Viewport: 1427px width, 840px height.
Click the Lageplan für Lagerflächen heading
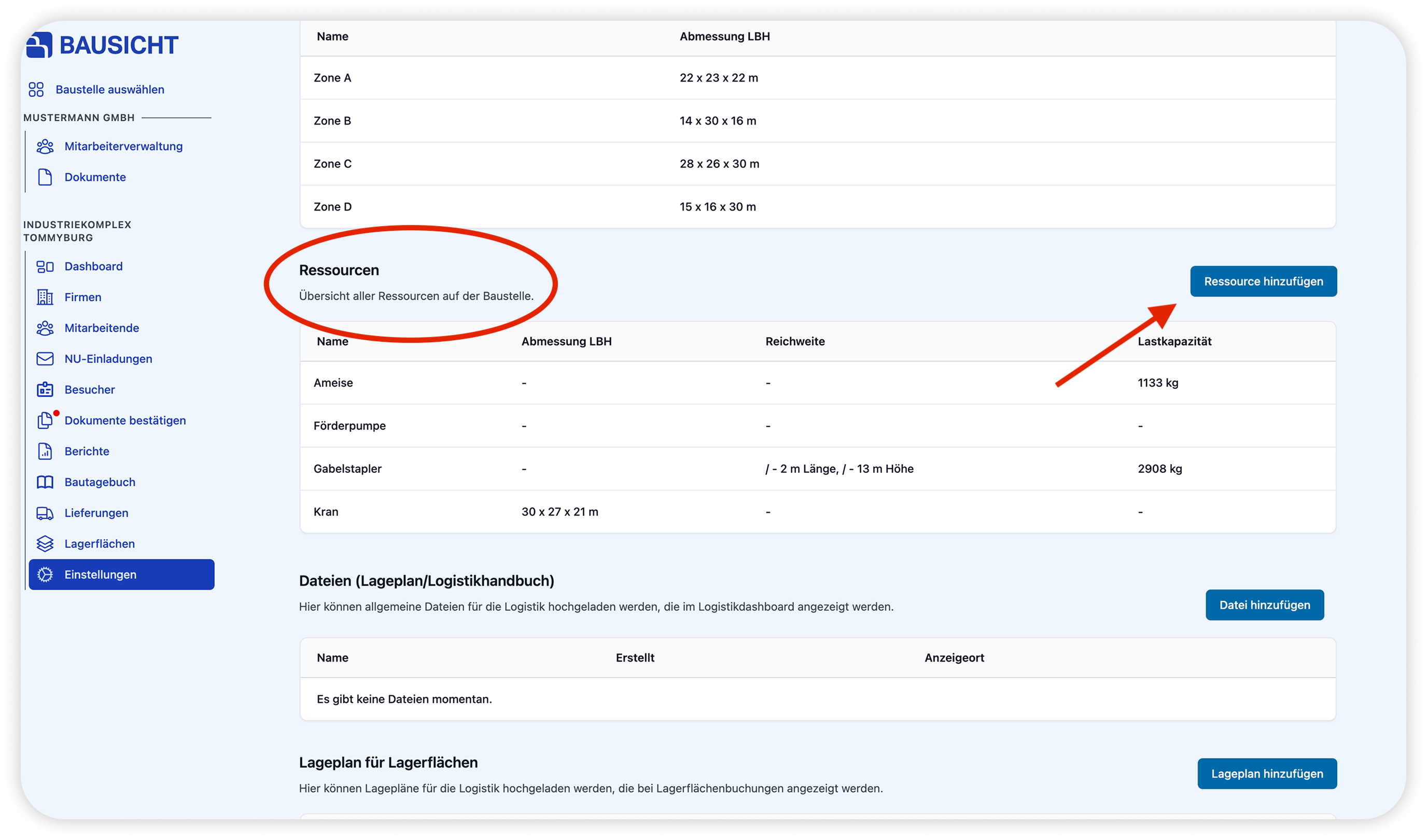coord(388,763)
